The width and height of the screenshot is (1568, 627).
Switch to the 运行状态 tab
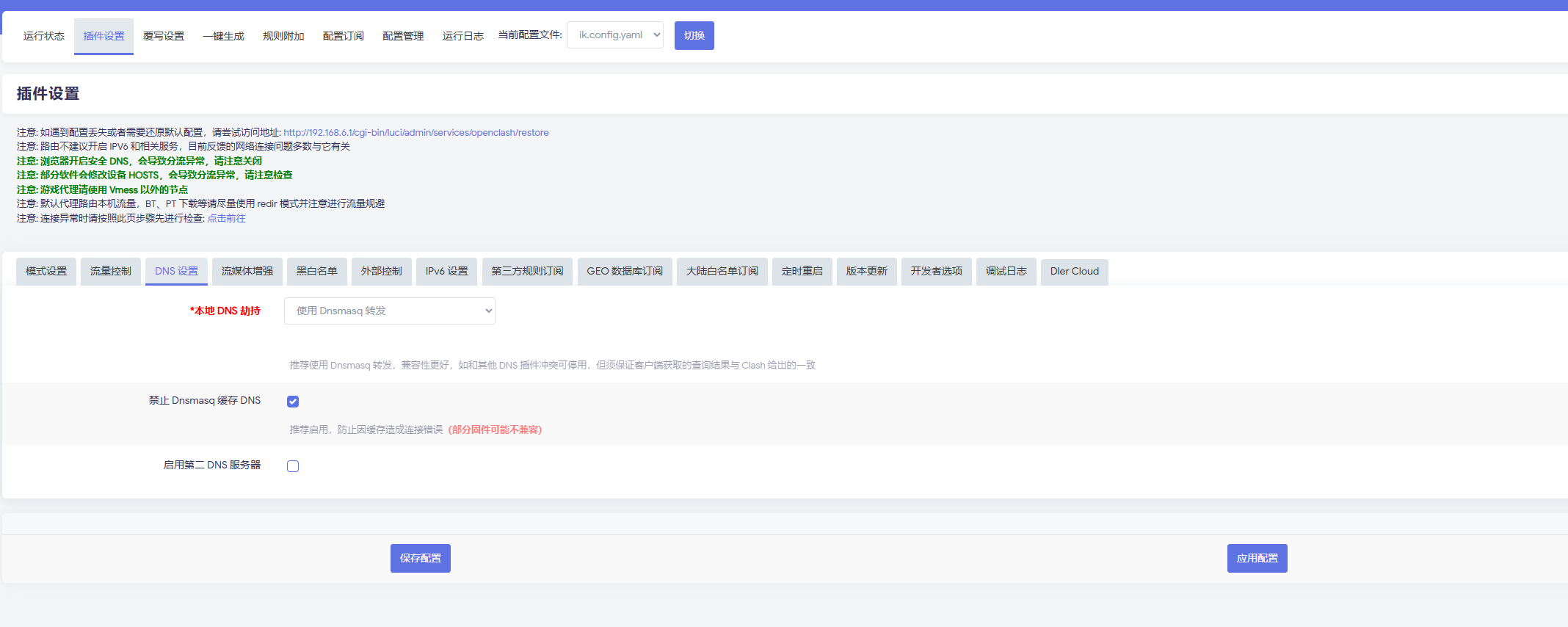[44, 36]
